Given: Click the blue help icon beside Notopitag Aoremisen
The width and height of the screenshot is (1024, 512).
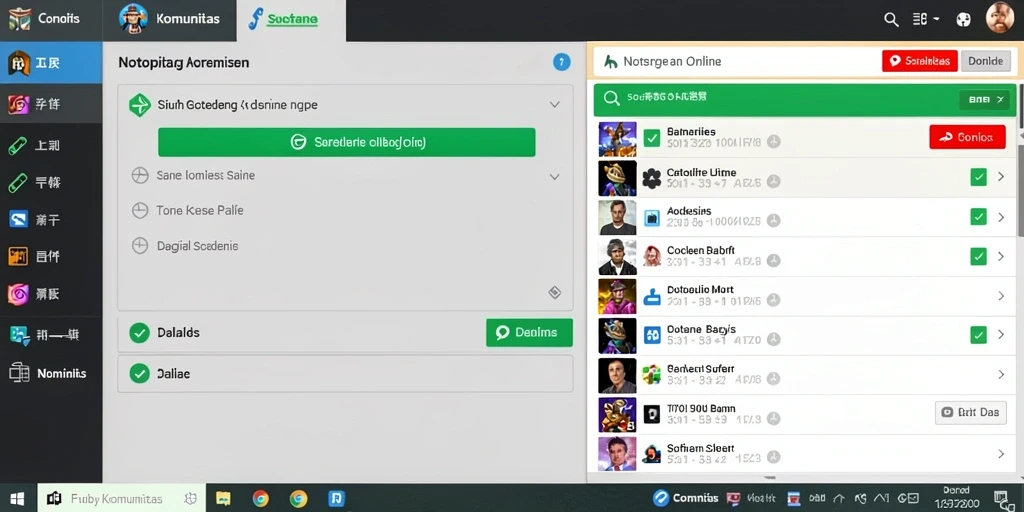Looking at the screenshot, I should click(x=562, y=62).
